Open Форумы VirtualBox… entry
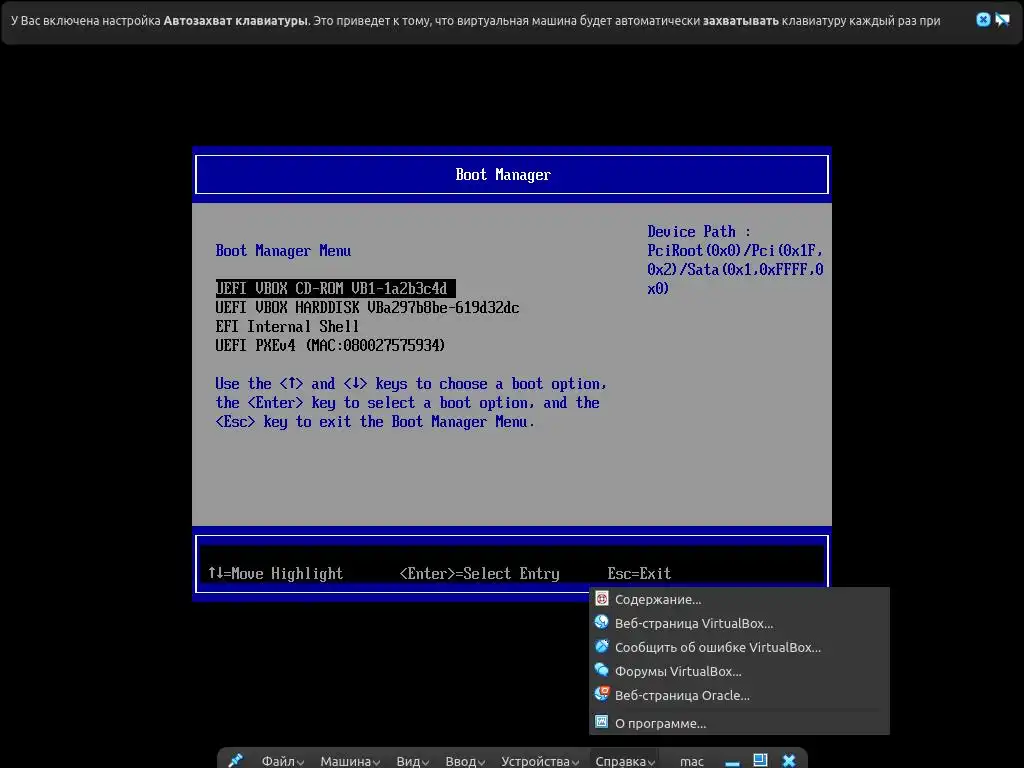 [x=739, y=672]
